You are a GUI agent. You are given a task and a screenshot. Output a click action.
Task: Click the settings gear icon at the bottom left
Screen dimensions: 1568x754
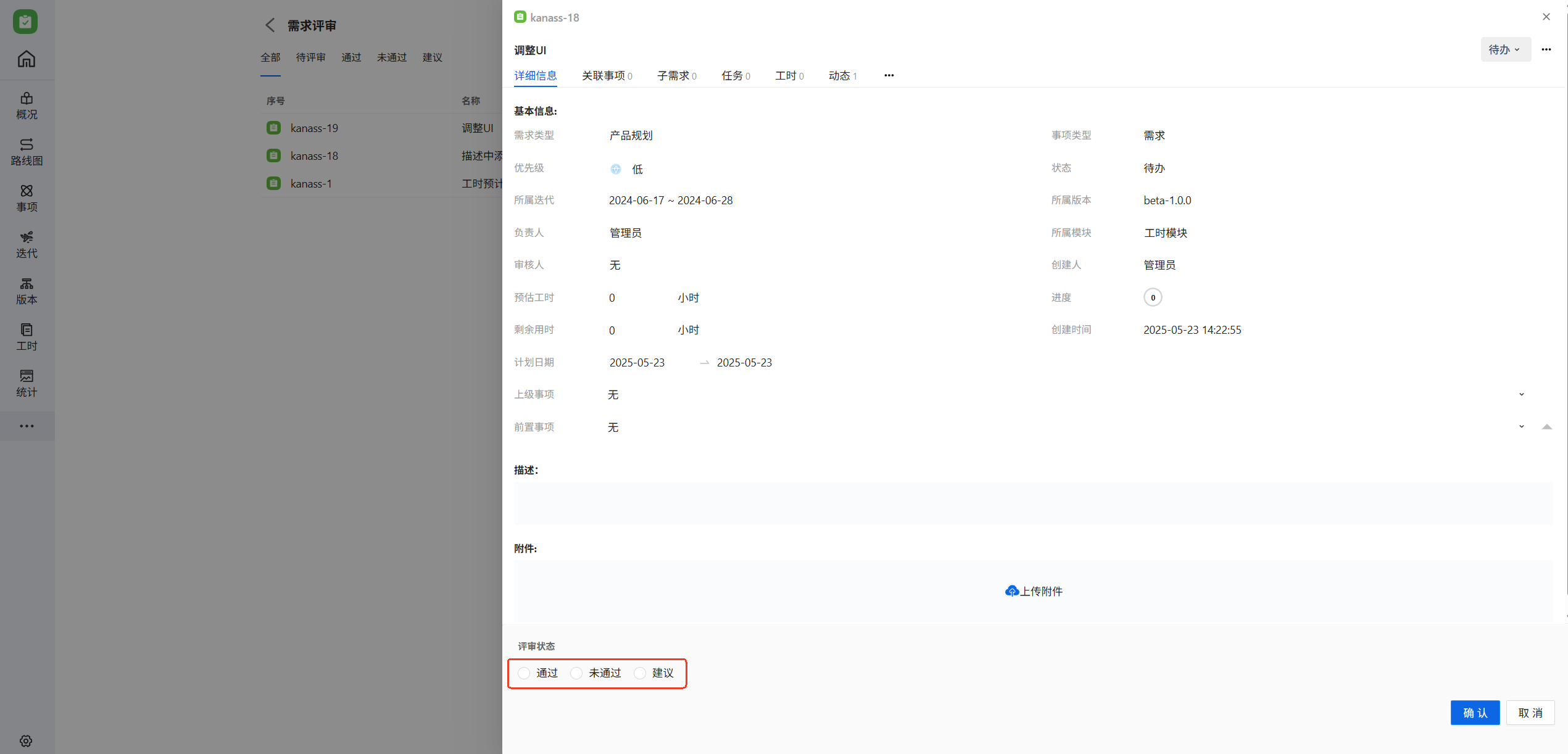coord(26,740)
